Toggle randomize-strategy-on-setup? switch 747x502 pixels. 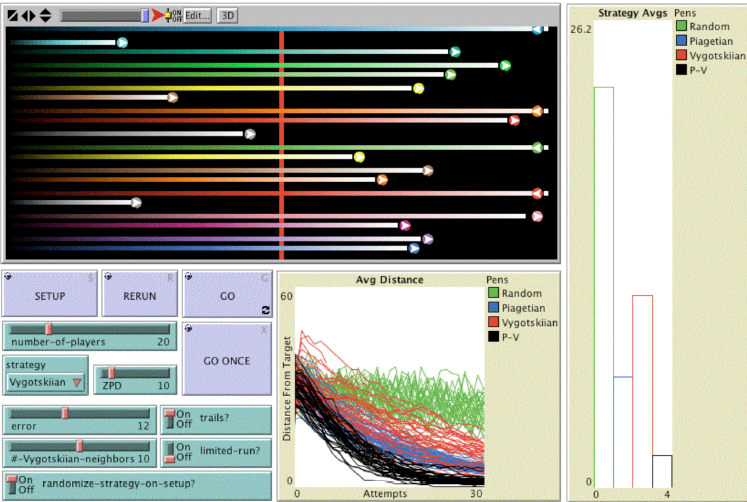pos(13,482)
